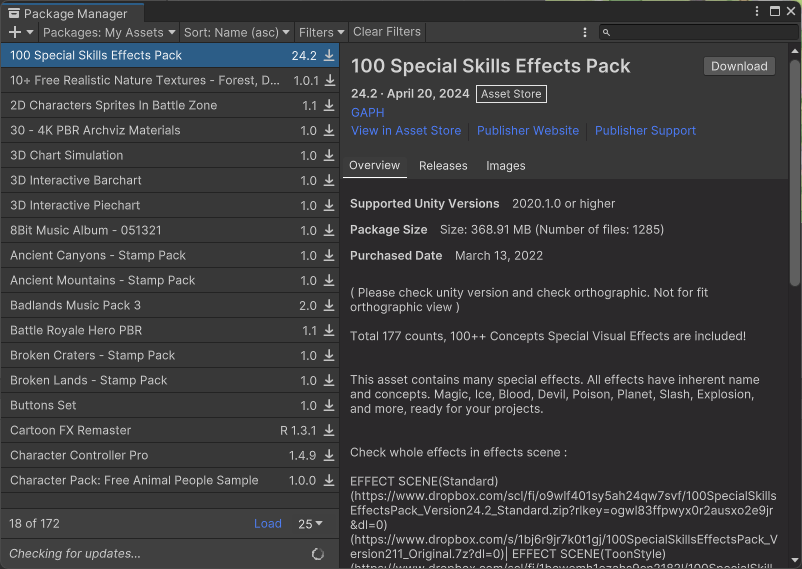Open the Filters dropdown
The width and height of the screenshot is (802, 569).
pyautogui.click(x=320, y=33)
